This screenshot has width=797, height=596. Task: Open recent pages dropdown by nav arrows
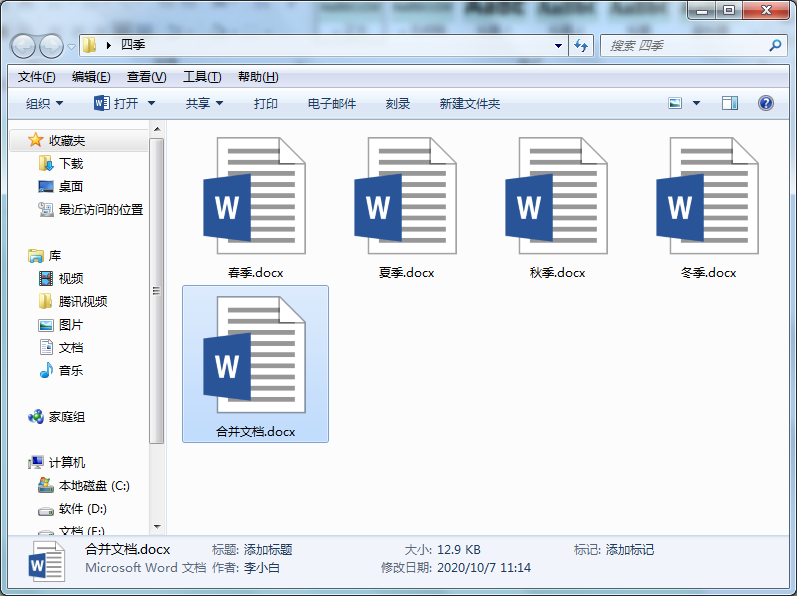tap(71, 47)
